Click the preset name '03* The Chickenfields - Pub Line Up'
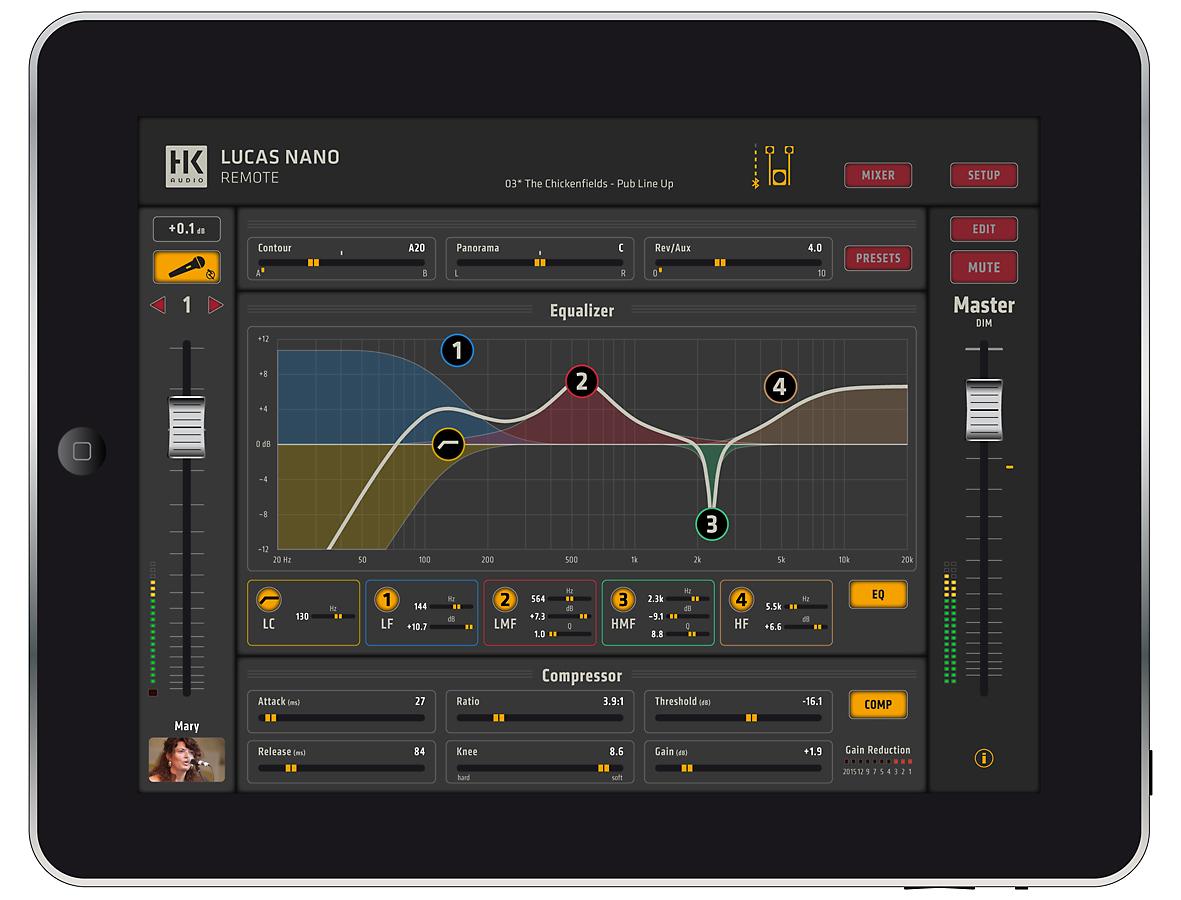 click(x=589, y=184)
